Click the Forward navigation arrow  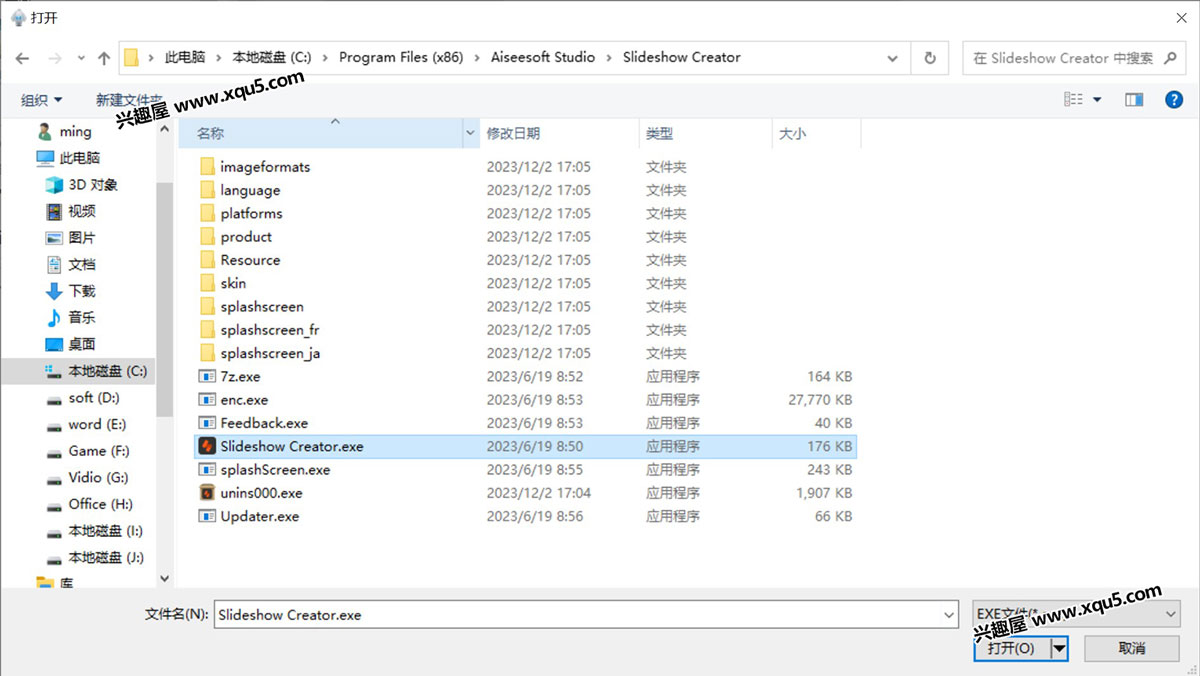point(56,58)
